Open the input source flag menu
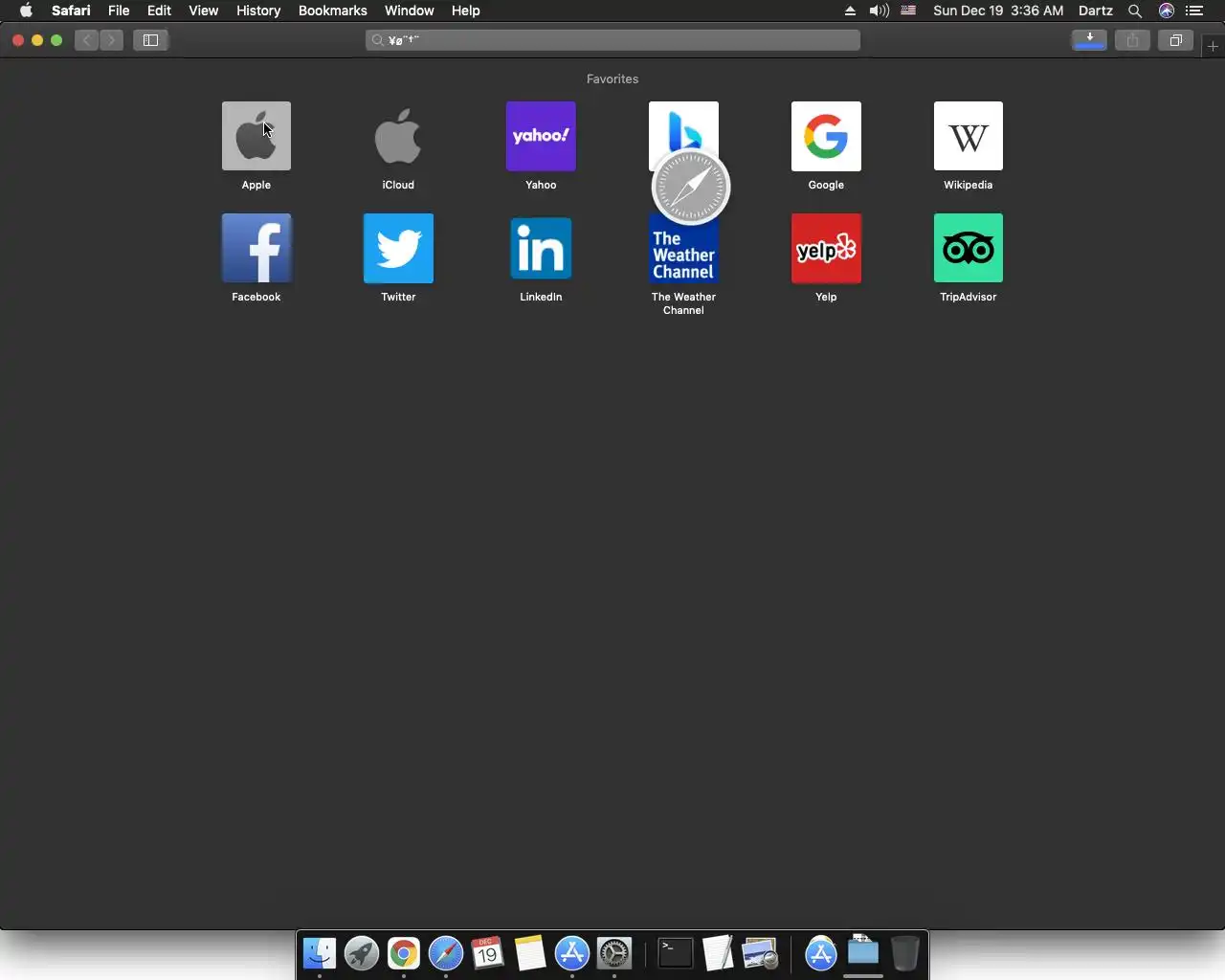 click(x=908, y=11)
